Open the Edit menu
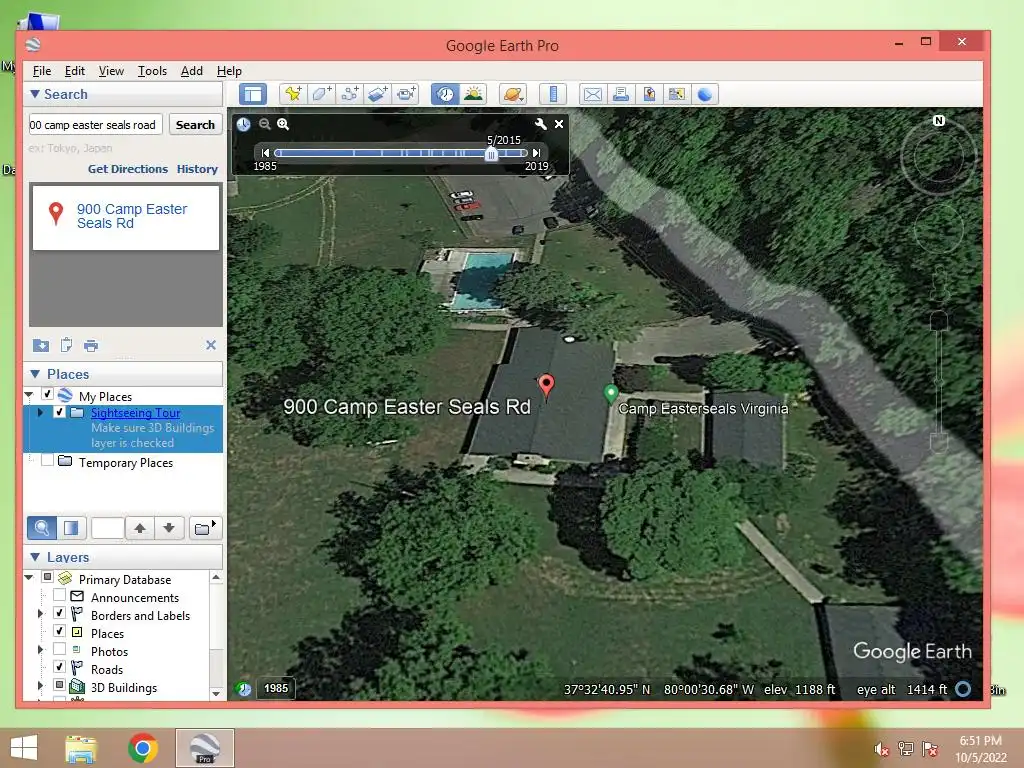The height and width of the screenshot is (768, 1024). (x=74, y=71)
